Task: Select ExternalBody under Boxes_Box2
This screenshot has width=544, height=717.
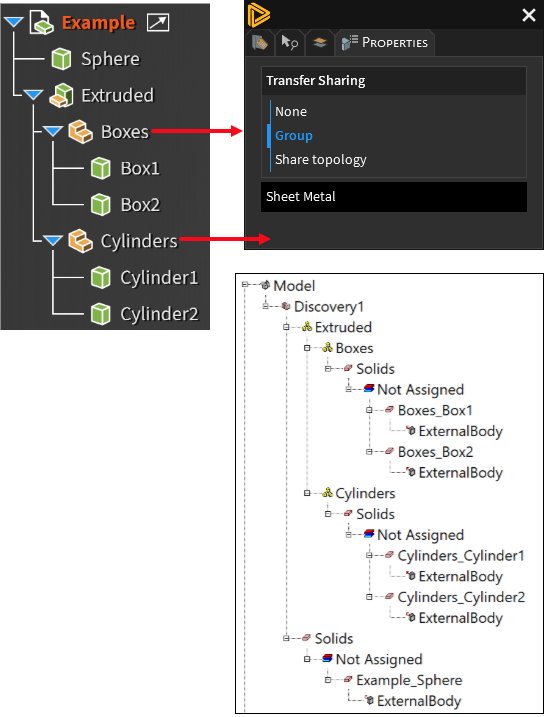Action: pyautogui.click(x=460, y=472)
